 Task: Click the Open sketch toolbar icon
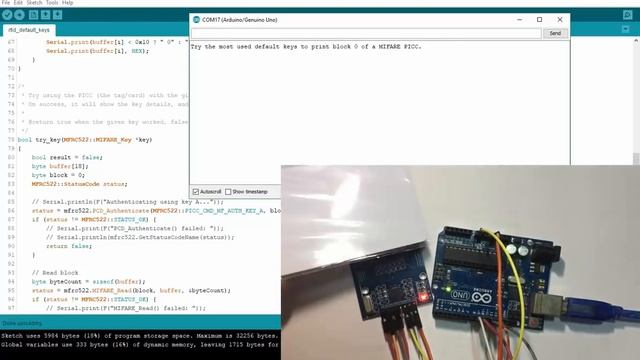(45, 15)
